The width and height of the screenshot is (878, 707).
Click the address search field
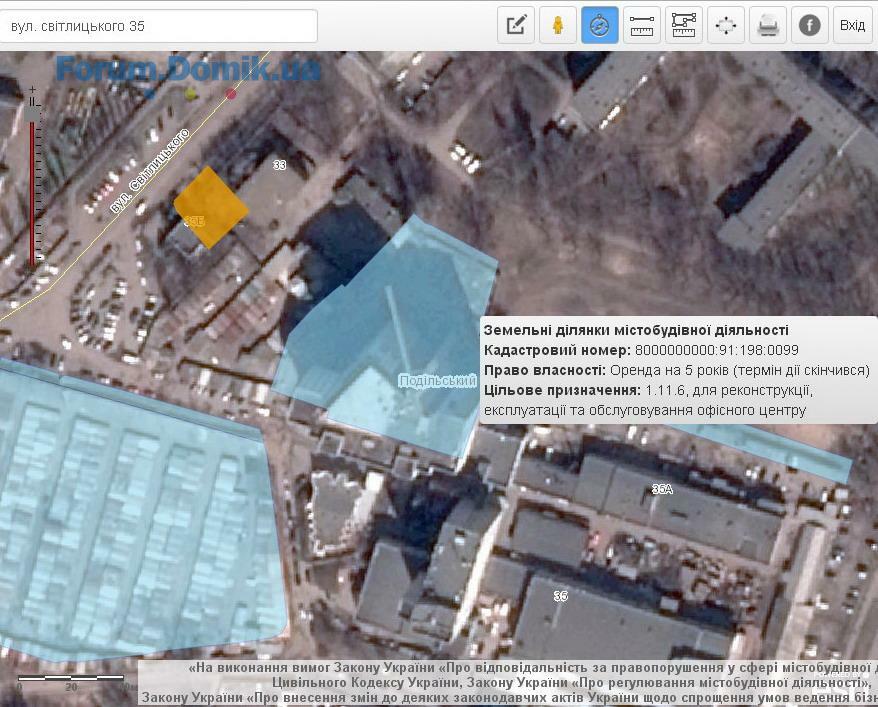click(160, 26)
